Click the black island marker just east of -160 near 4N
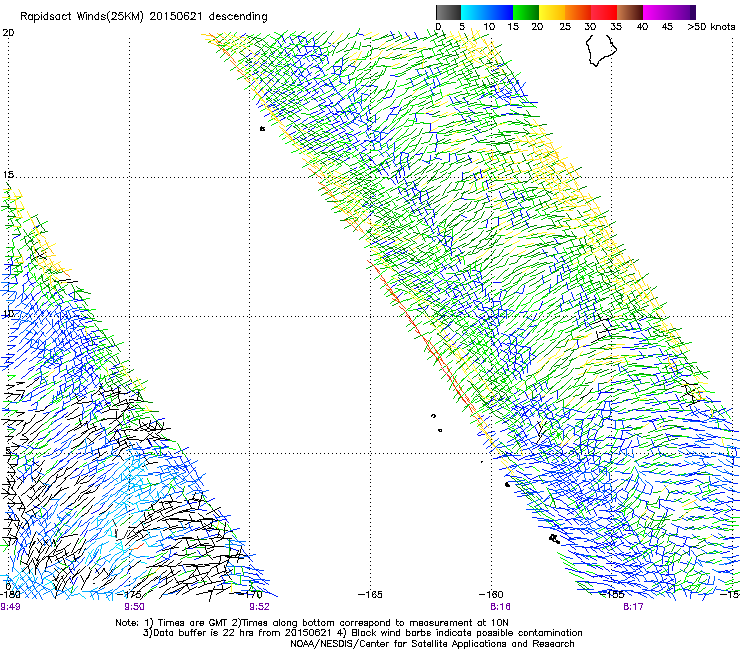740x650 pixels. coord(507,484)
